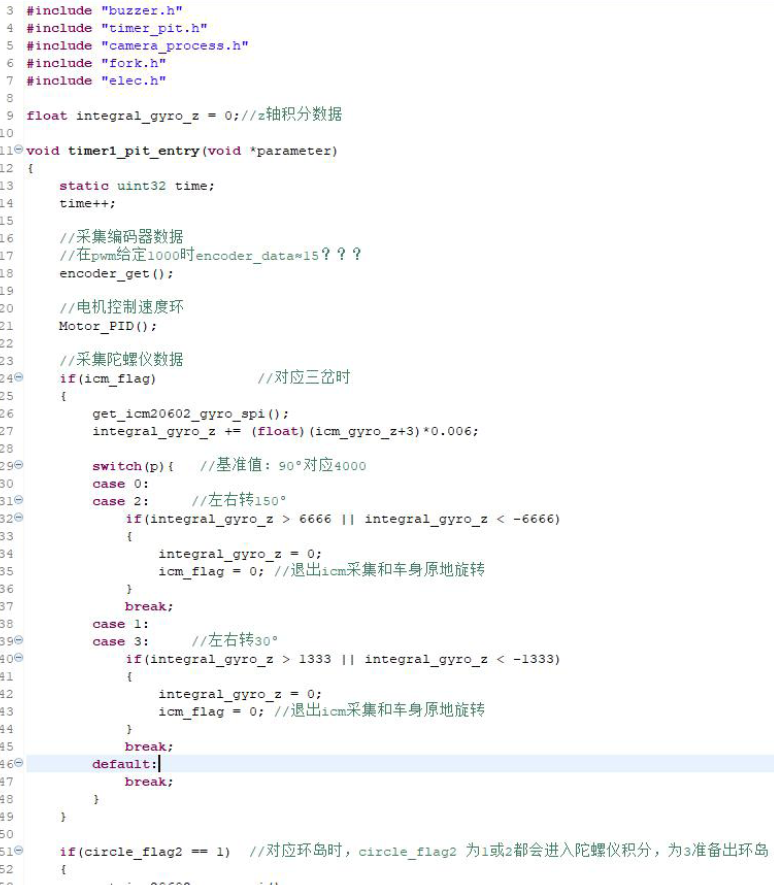Screen dimensions: 774x885
Task: Click the time++ statement
Action: pyautogui.click(x=88, y=203)
